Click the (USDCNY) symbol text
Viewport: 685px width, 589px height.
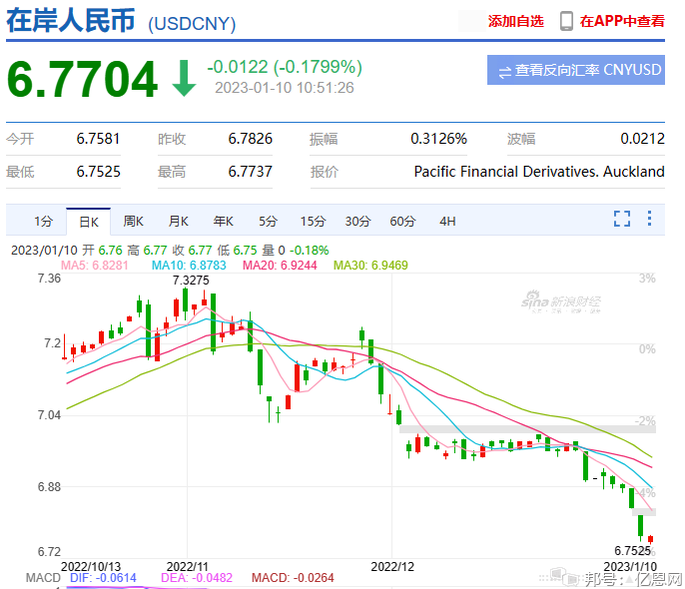(192, 24)
